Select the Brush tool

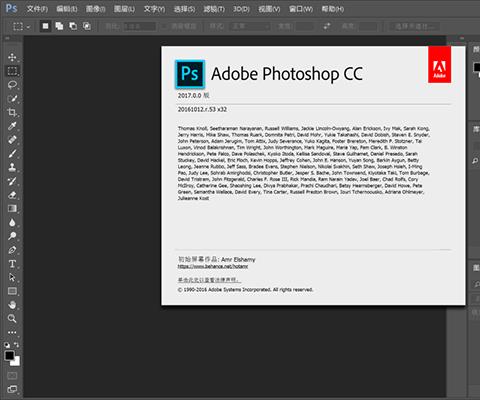[12, 154]
